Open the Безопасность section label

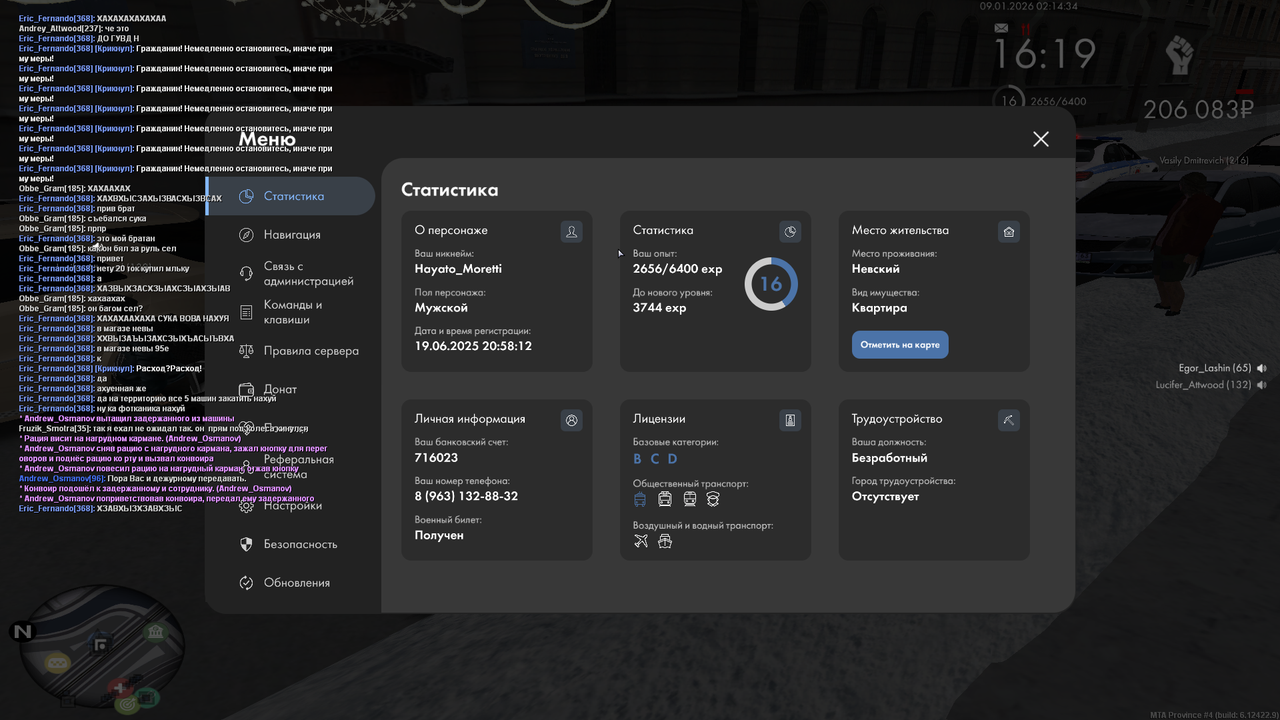coord(300,544)
